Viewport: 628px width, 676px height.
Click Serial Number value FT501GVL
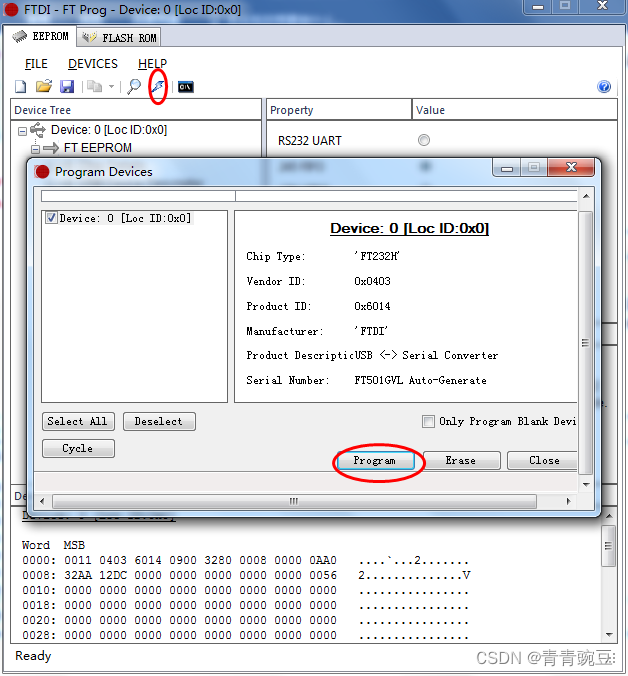pos(378,380)
